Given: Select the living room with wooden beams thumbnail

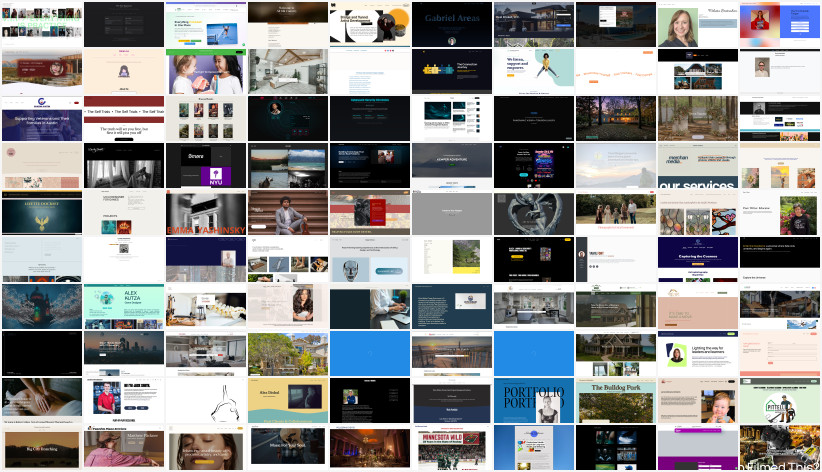Looking at the screenshot, I should 288,71.
